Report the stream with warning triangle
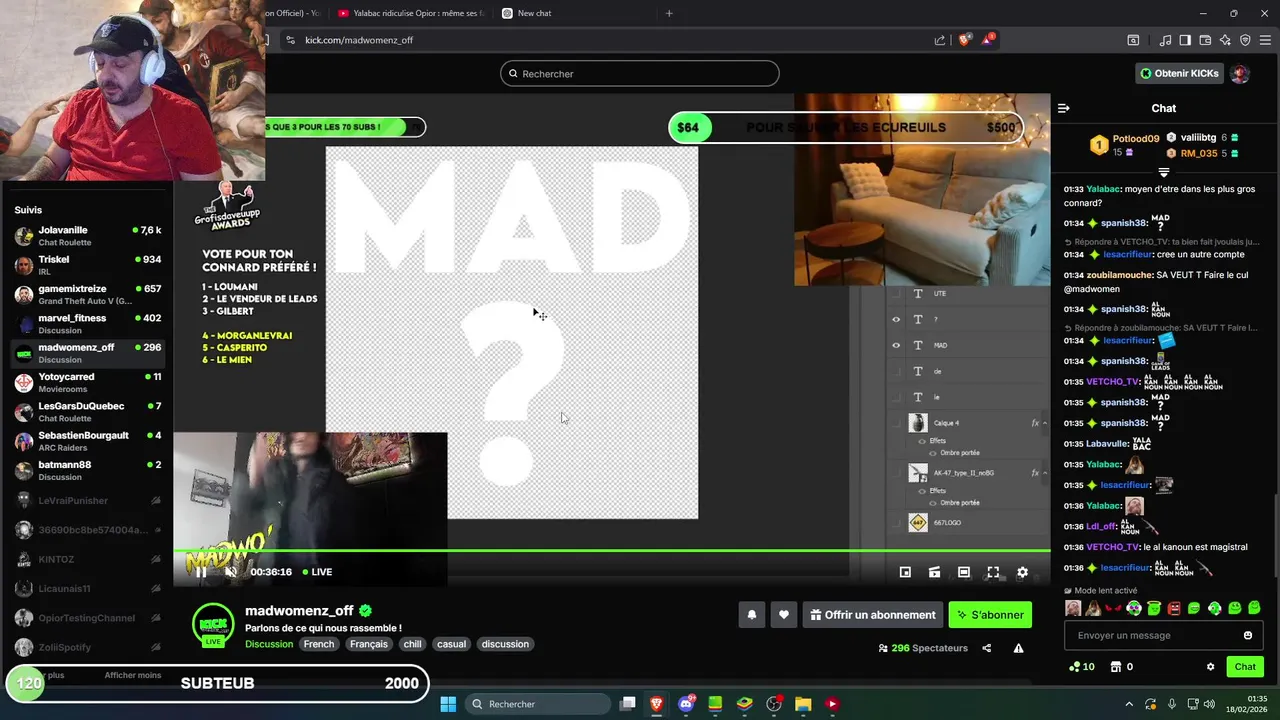 (1018, 648)
